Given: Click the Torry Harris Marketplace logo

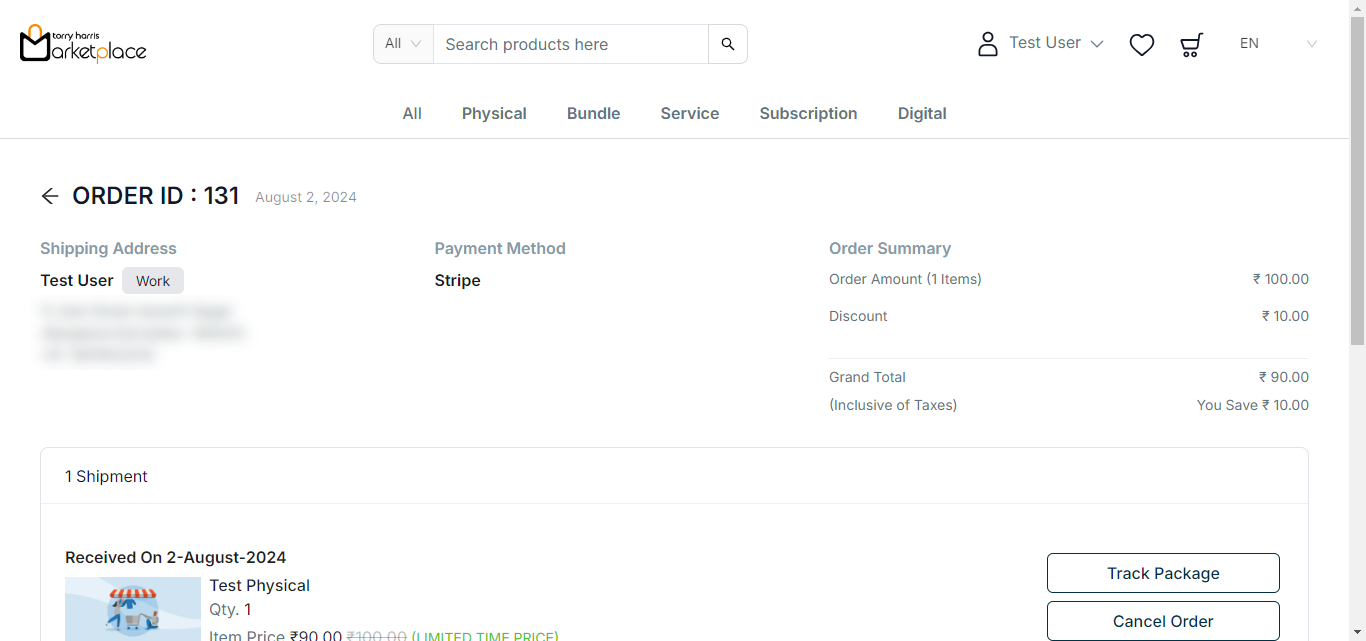Looking at the screenshot, I should [x=83, y=43].
